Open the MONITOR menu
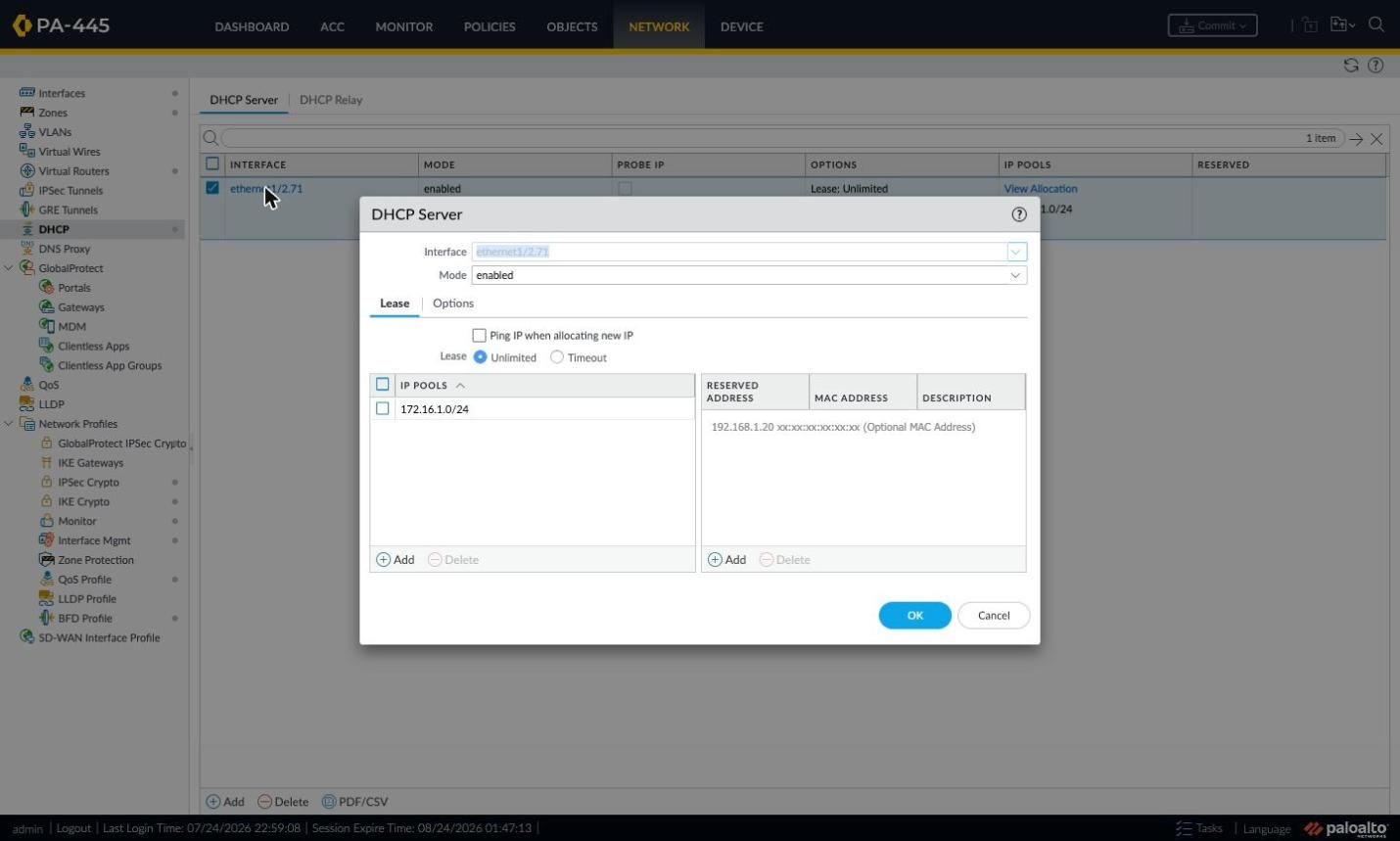The height and width of the screenshot is (841, 1400). pos(404,26)
